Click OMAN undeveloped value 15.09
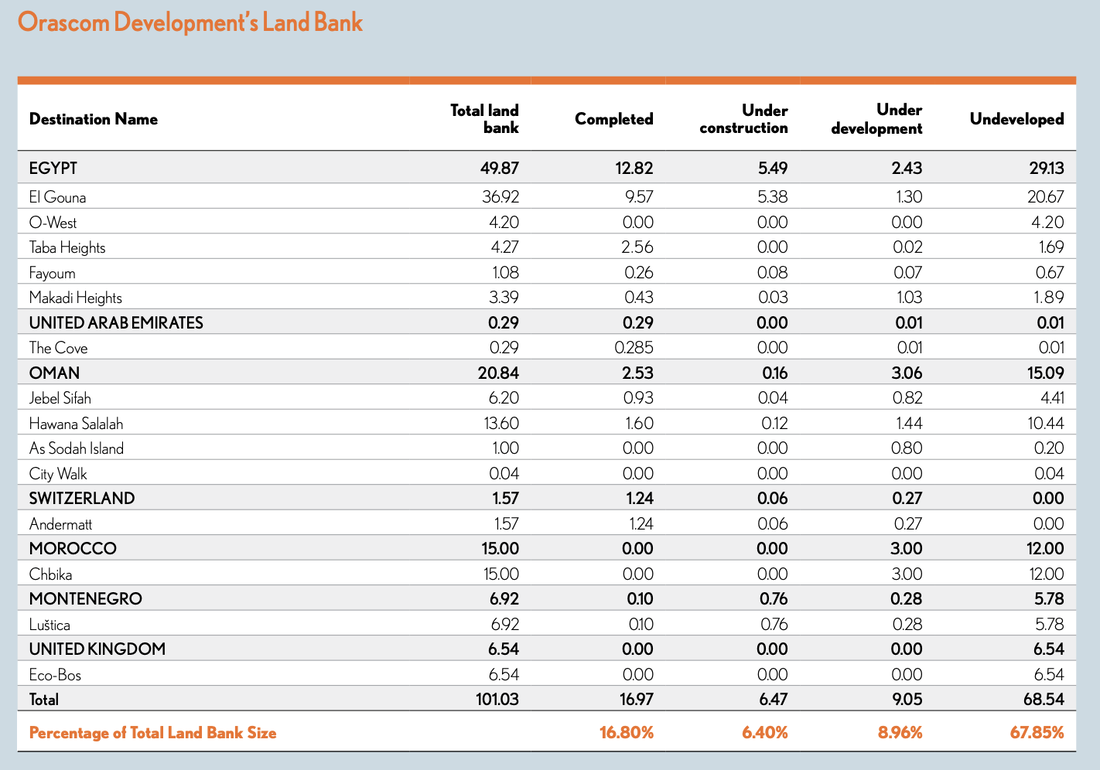1100x770 pixels. [x=1046, y=373]
